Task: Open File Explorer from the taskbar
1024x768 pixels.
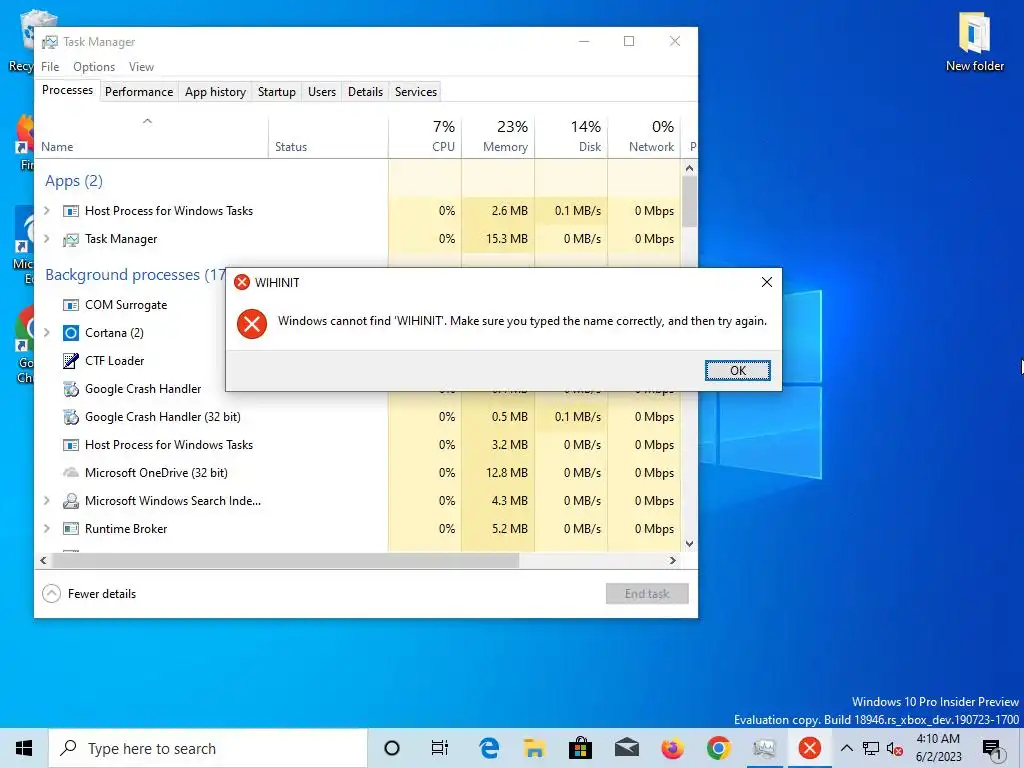Action: (x=534, y=748)
